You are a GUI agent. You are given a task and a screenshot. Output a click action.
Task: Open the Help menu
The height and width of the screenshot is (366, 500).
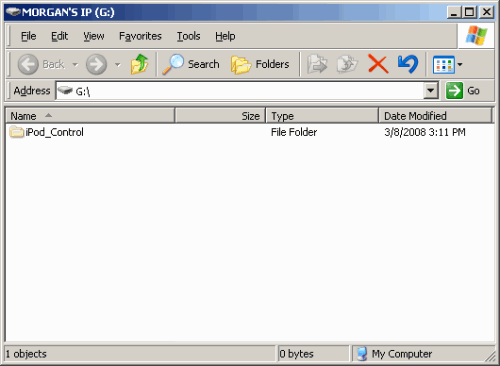pyautogui.click(x=225, y=36)
